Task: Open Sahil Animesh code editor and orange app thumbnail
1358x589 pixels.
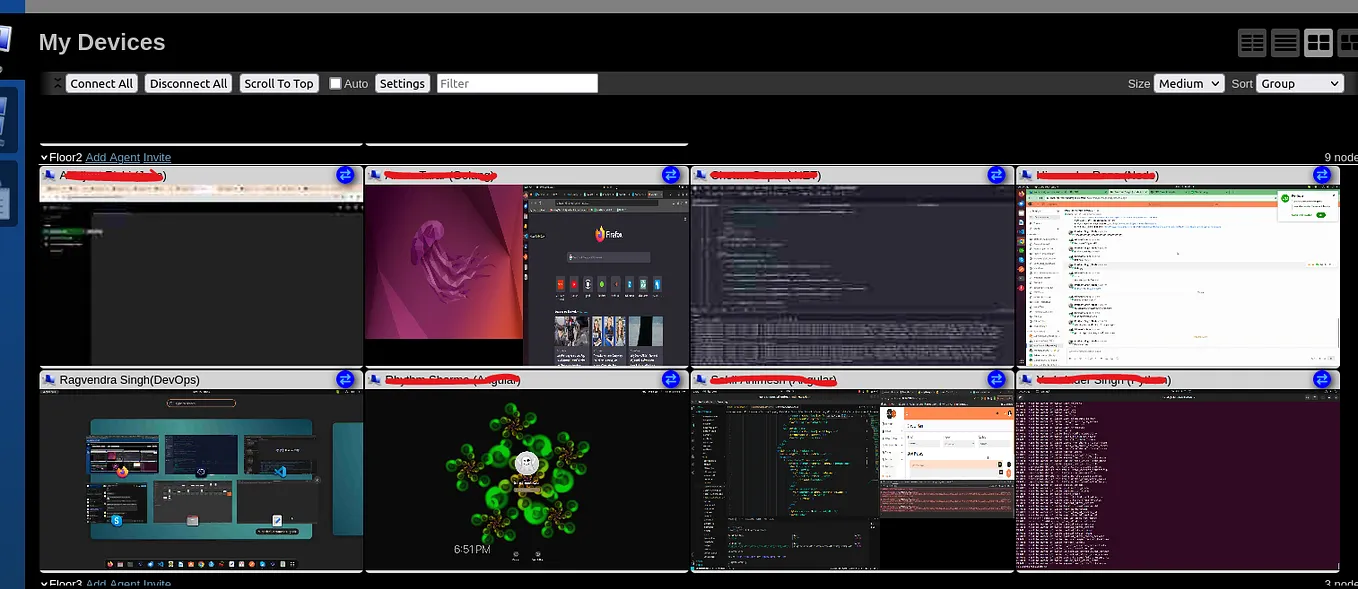Action: pos(852,480)
